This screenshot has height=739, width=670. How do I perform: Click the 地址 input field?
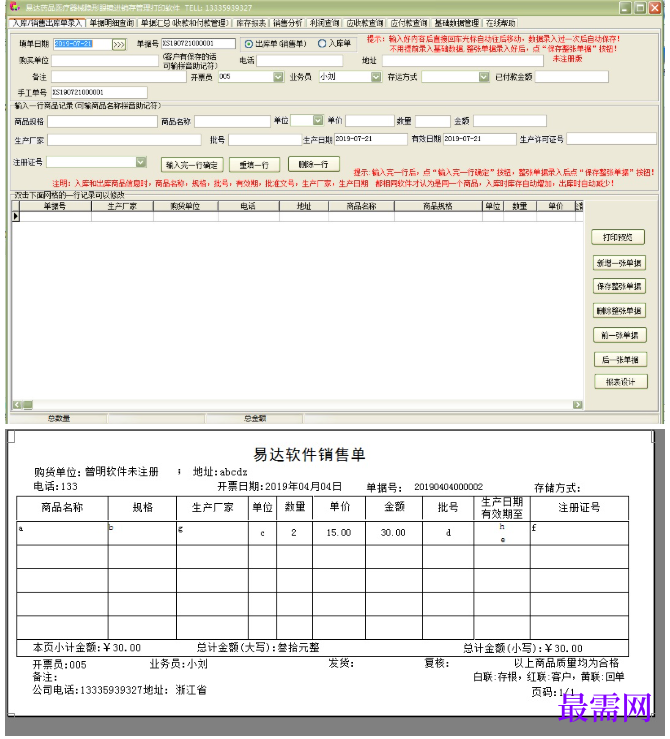point(463,61)
